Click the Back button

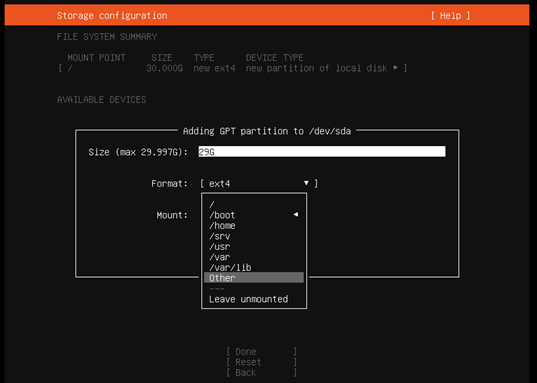click(261, 373)
